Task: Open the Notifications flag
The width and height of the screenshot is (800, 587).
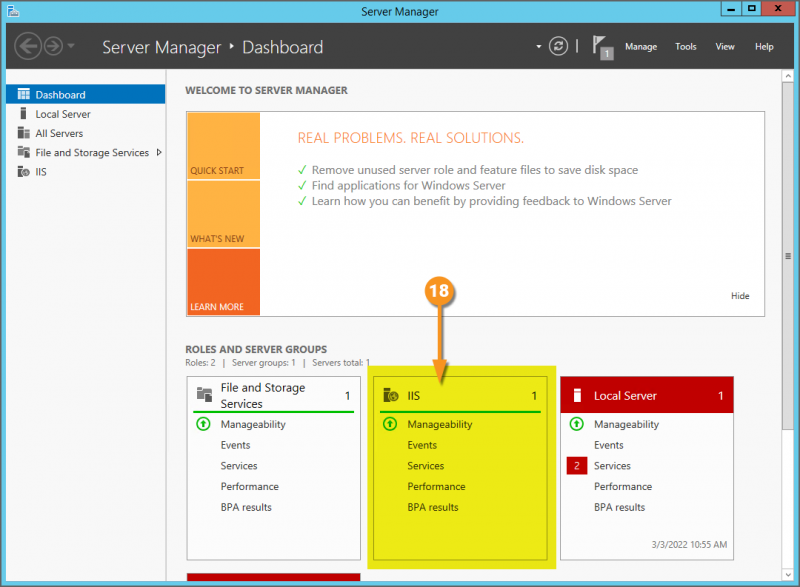Action: pyautogui.click(x=603, y=47)
